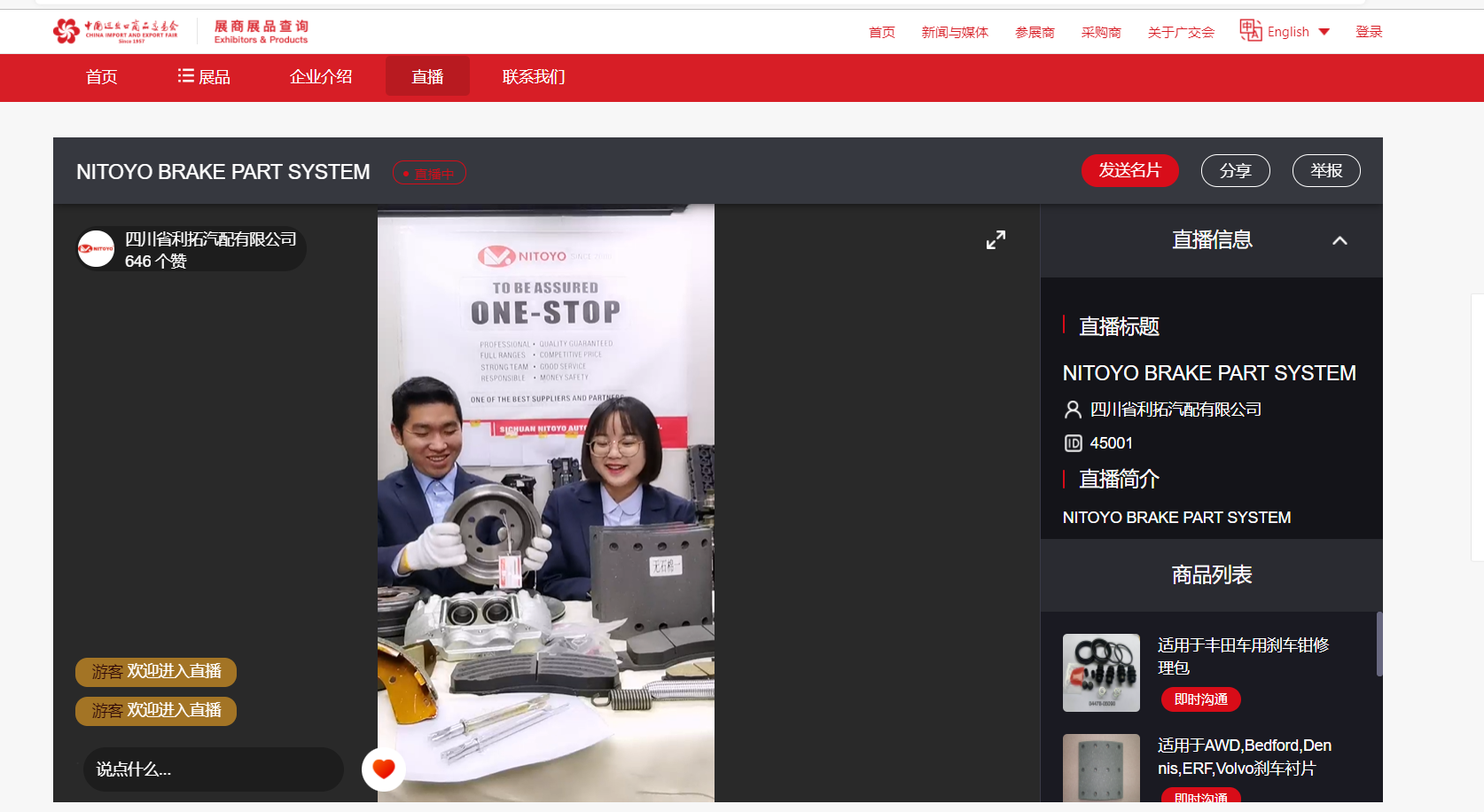The image size is (1484, 812).
Task: Click the 商品列表 section header
Action: tap(1211, 575)
